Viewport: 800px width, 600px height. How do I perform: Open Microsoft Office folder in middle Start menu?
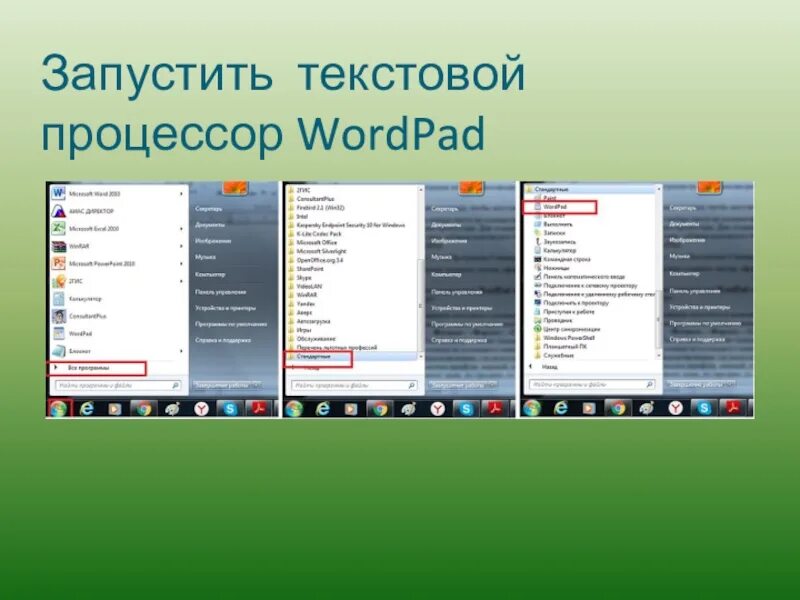(x=316, y=242)
